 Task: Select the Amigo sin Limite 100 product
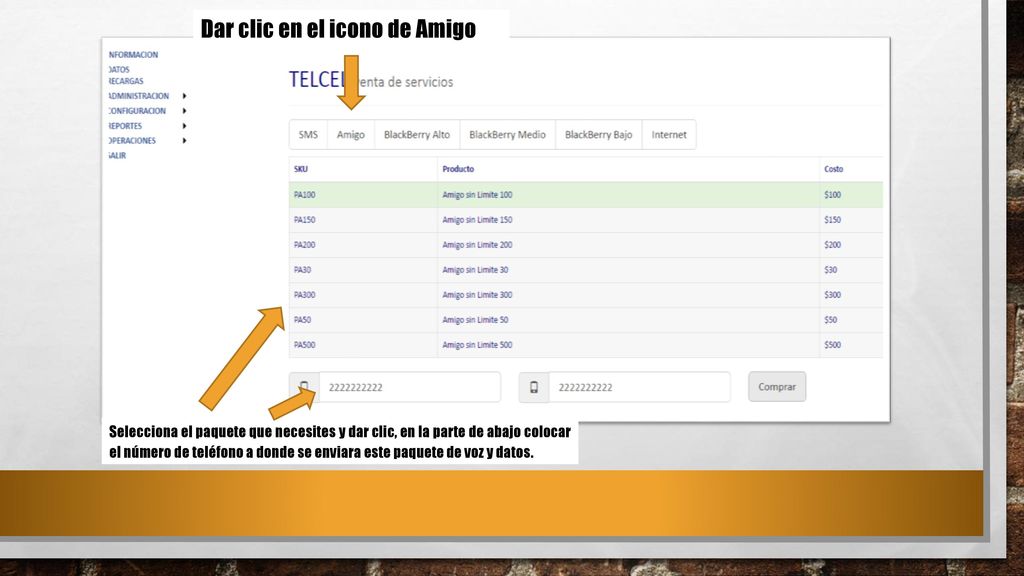pos(628,195)
